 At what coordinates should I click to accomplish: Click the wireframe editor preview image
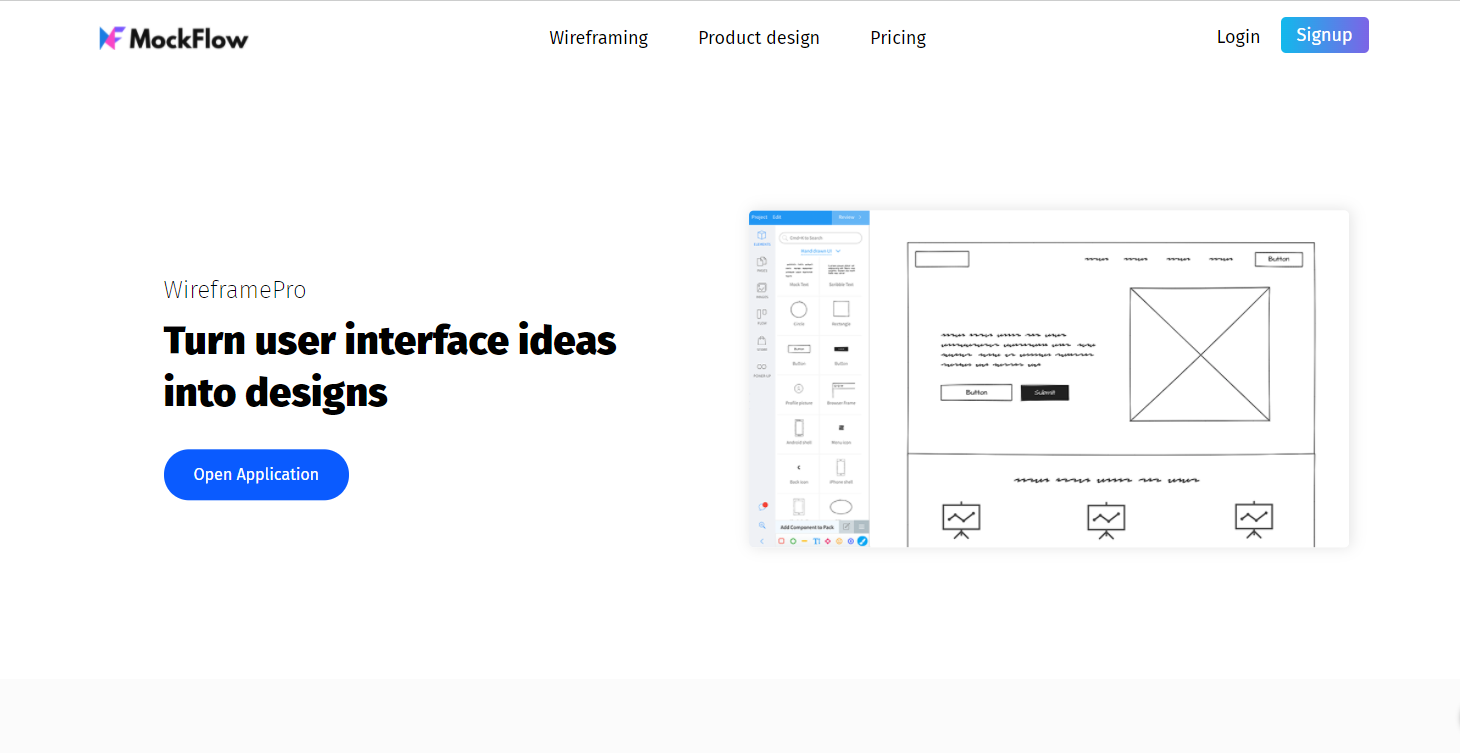coord(1048,379)
